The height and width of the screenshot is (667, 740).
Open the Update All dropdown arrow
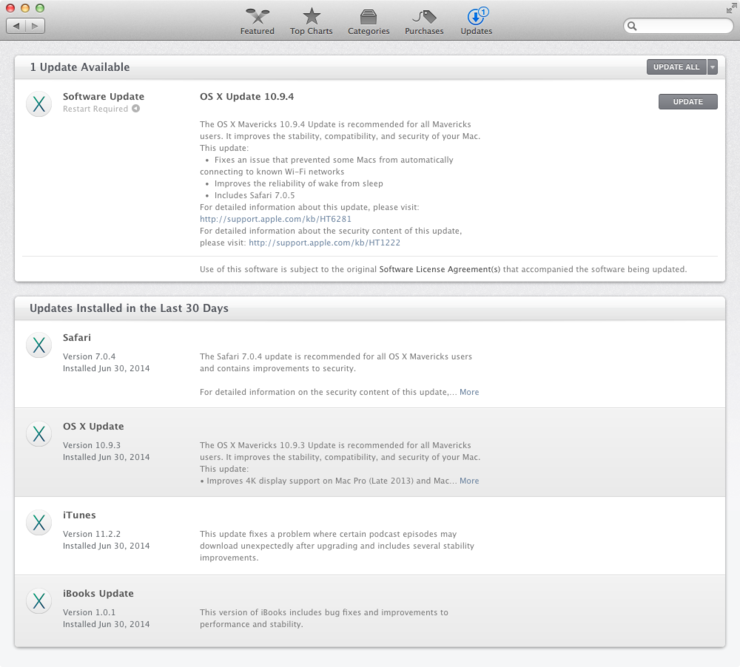[712, 67]
